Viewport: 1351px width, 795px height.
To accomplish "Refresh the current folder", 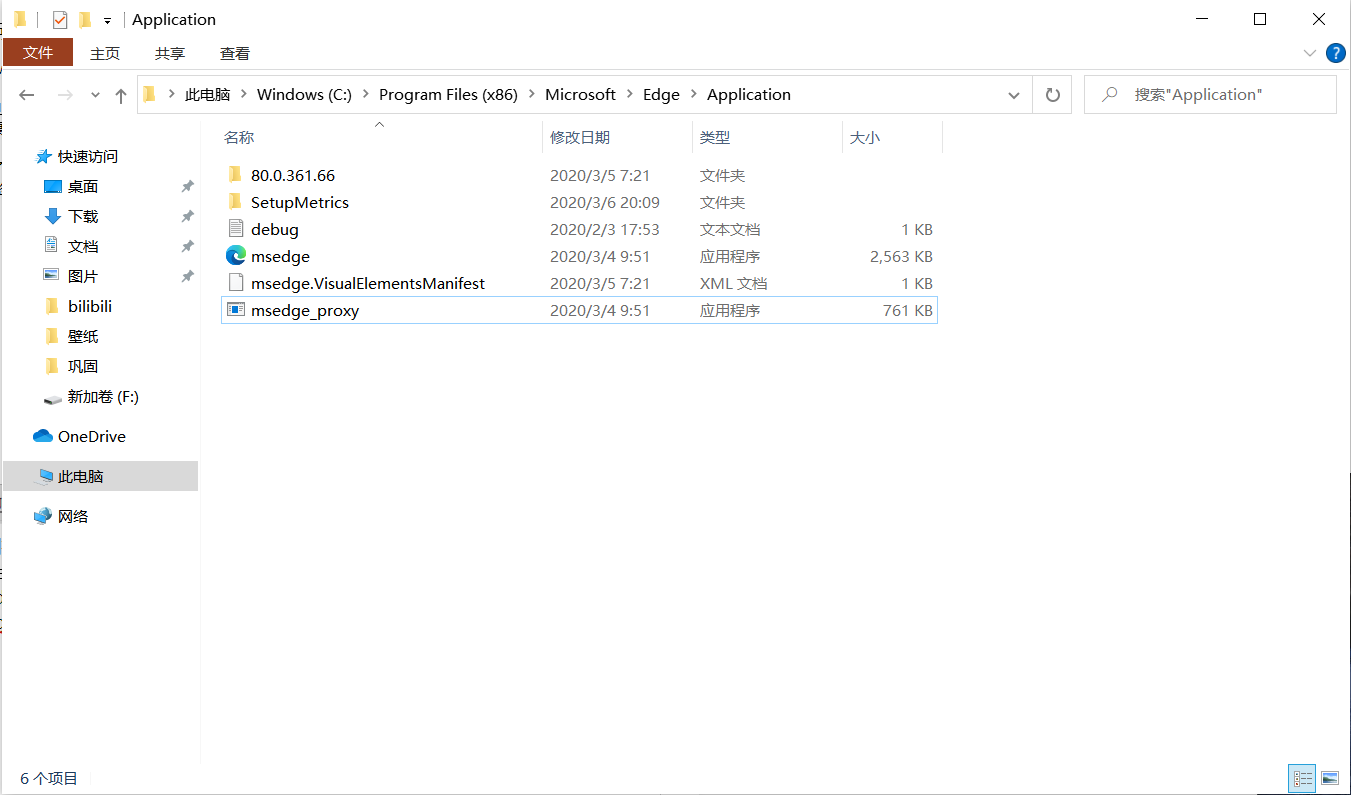I will coord(1052,95).
